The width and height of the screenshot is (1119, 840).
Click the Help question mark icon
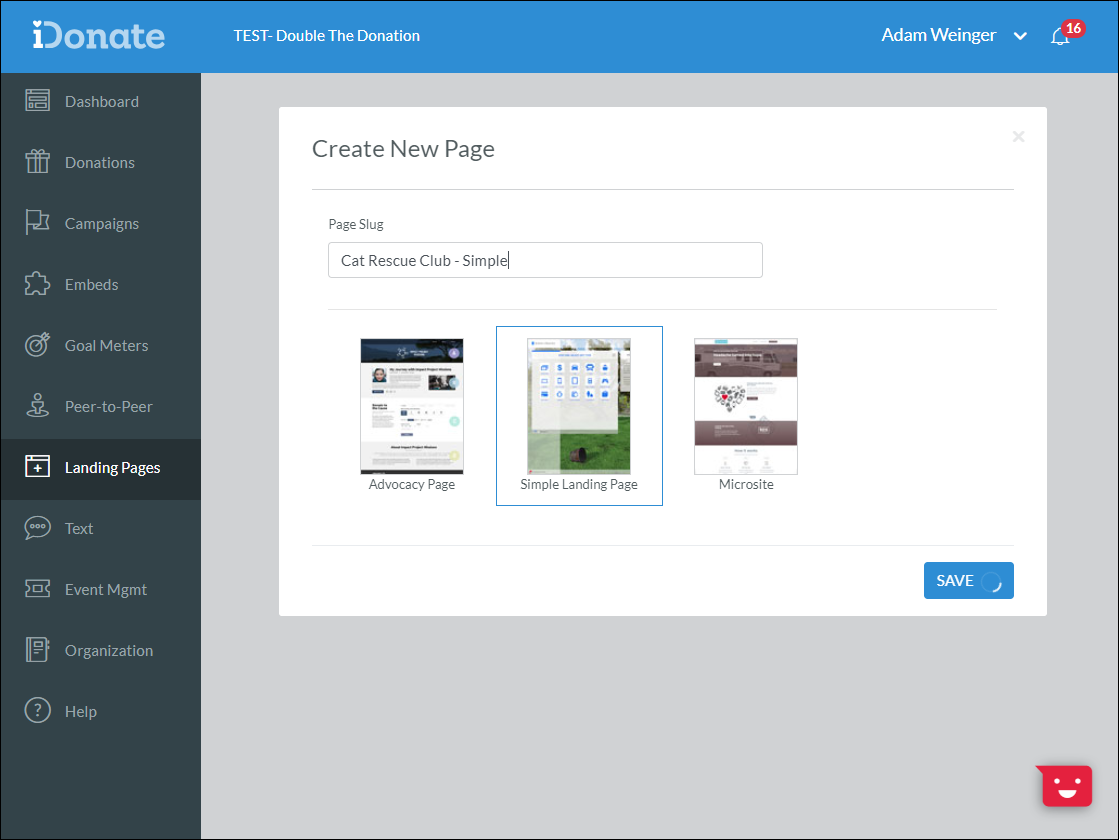37,711
